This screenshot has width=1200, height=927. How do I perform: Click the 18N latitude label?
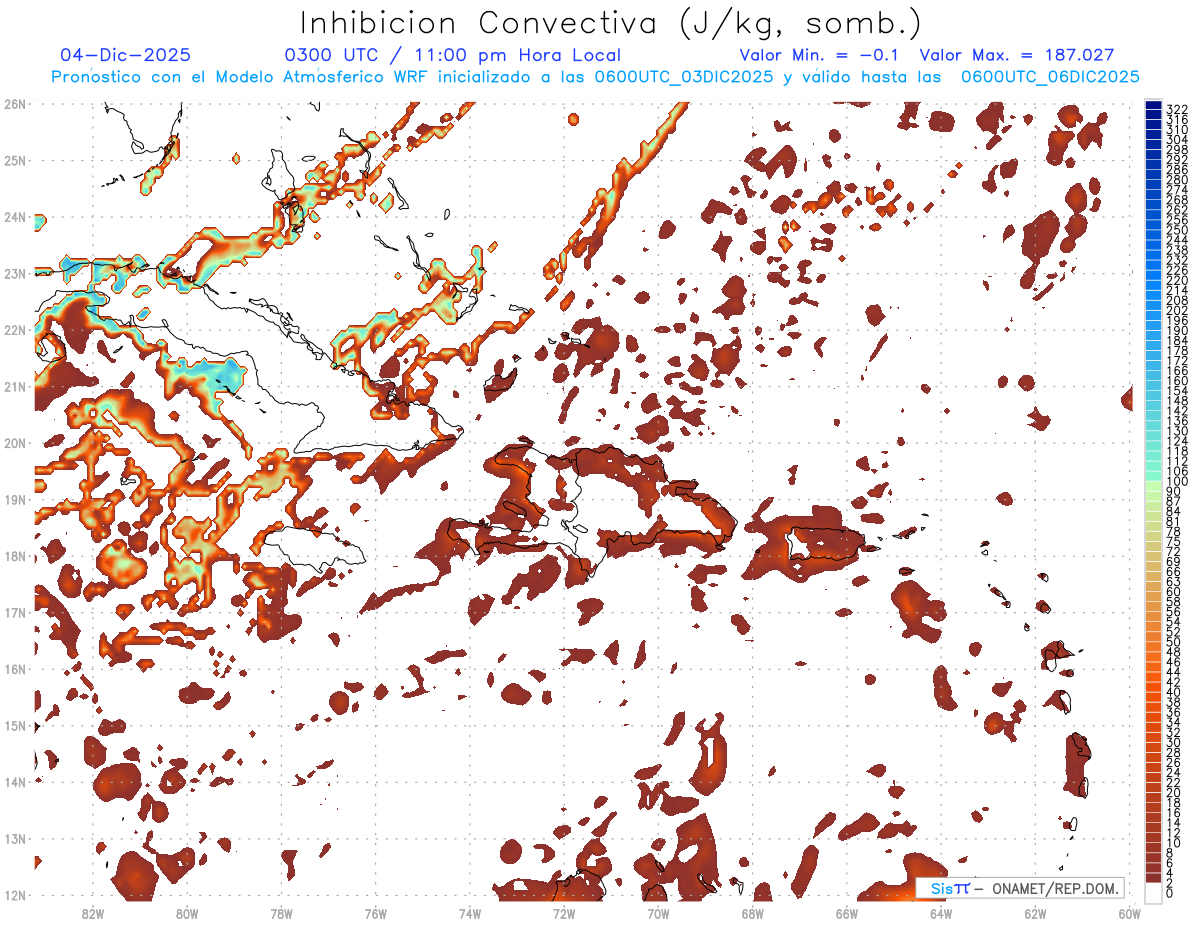coord(15,556)
